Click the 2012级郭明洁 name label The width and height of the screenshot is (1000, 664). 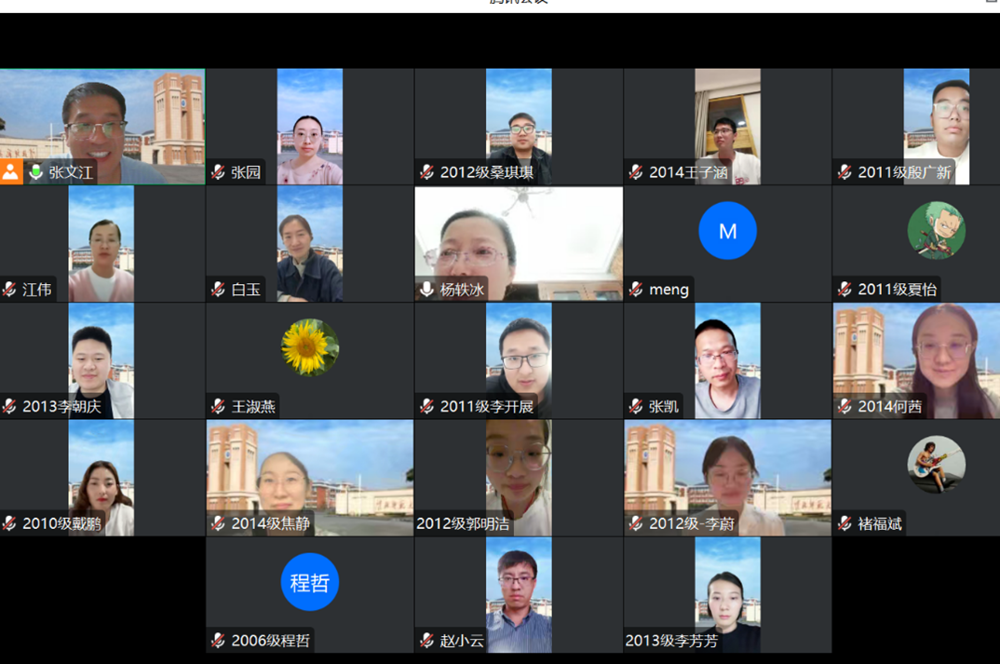click(463, 523)
